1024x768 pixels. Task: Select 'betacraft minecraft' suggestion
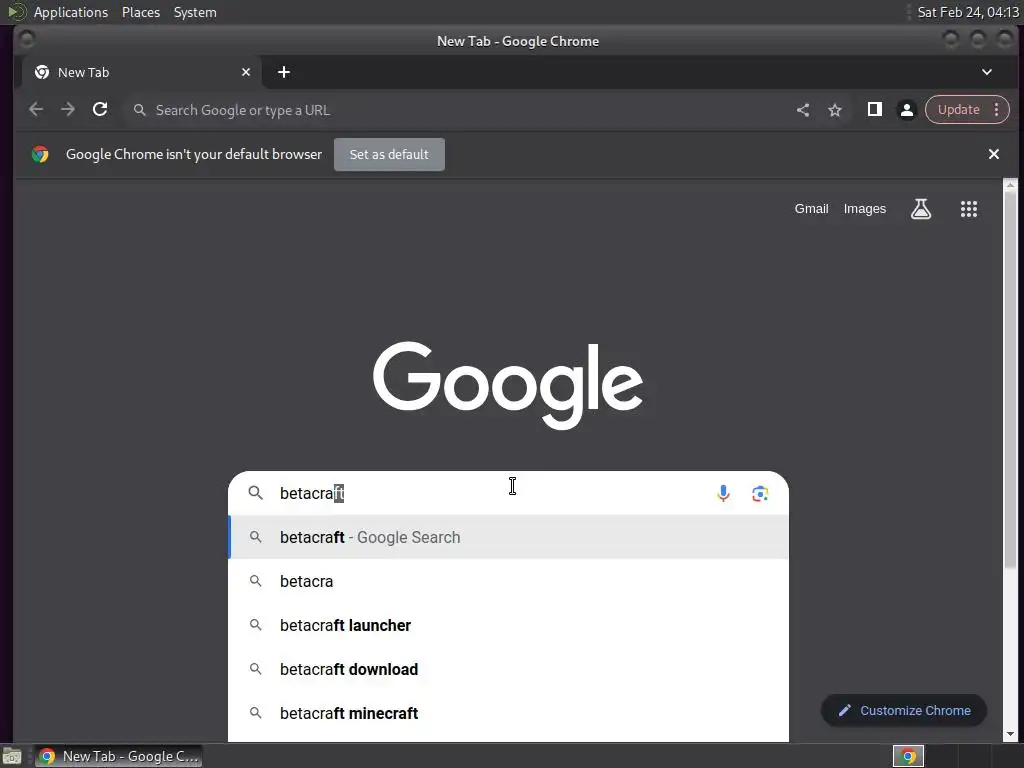click(509, 713)
